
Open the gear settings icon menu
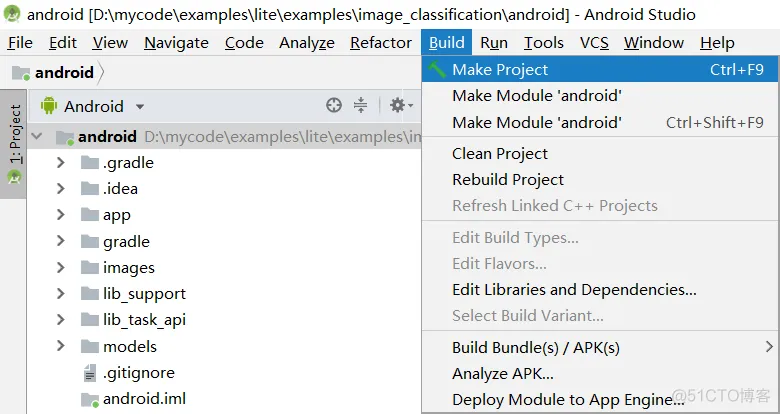[x=401, y=105]
